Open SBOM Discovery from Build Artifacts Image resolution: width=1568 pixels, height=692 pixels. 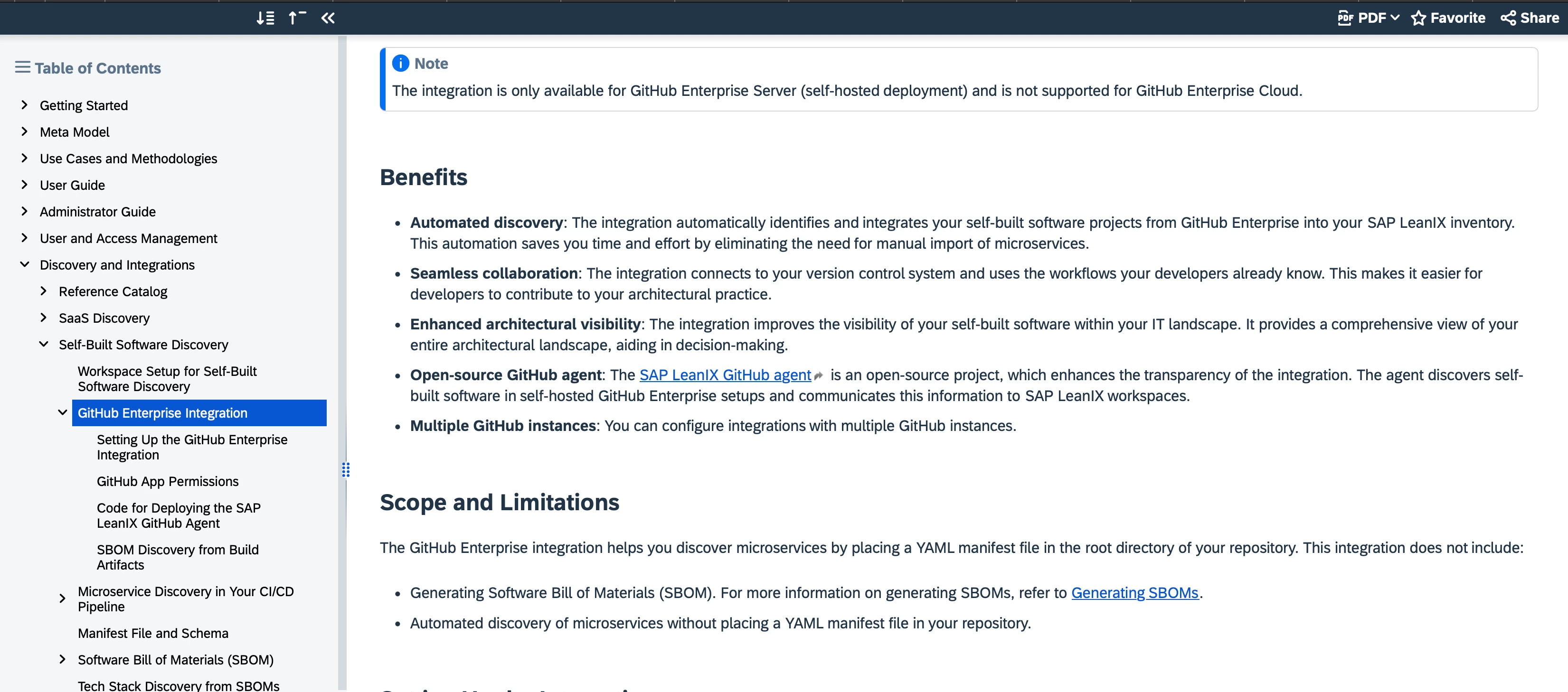[177, 557]
